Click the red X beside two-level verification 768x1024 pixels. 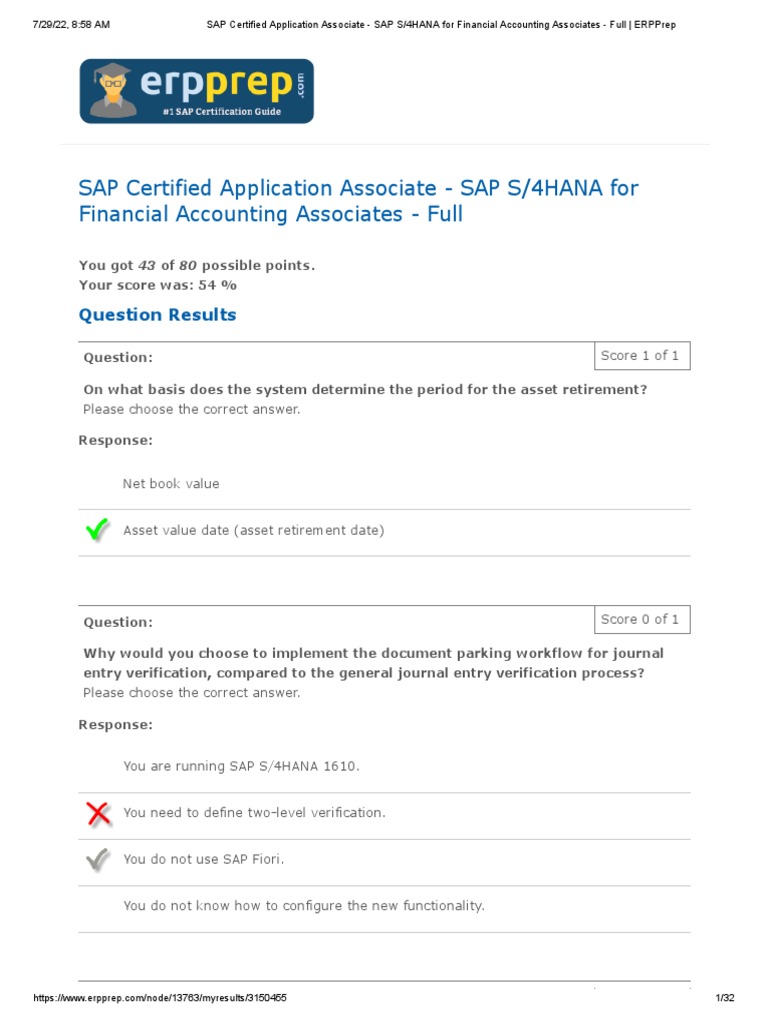pos(98,813)
